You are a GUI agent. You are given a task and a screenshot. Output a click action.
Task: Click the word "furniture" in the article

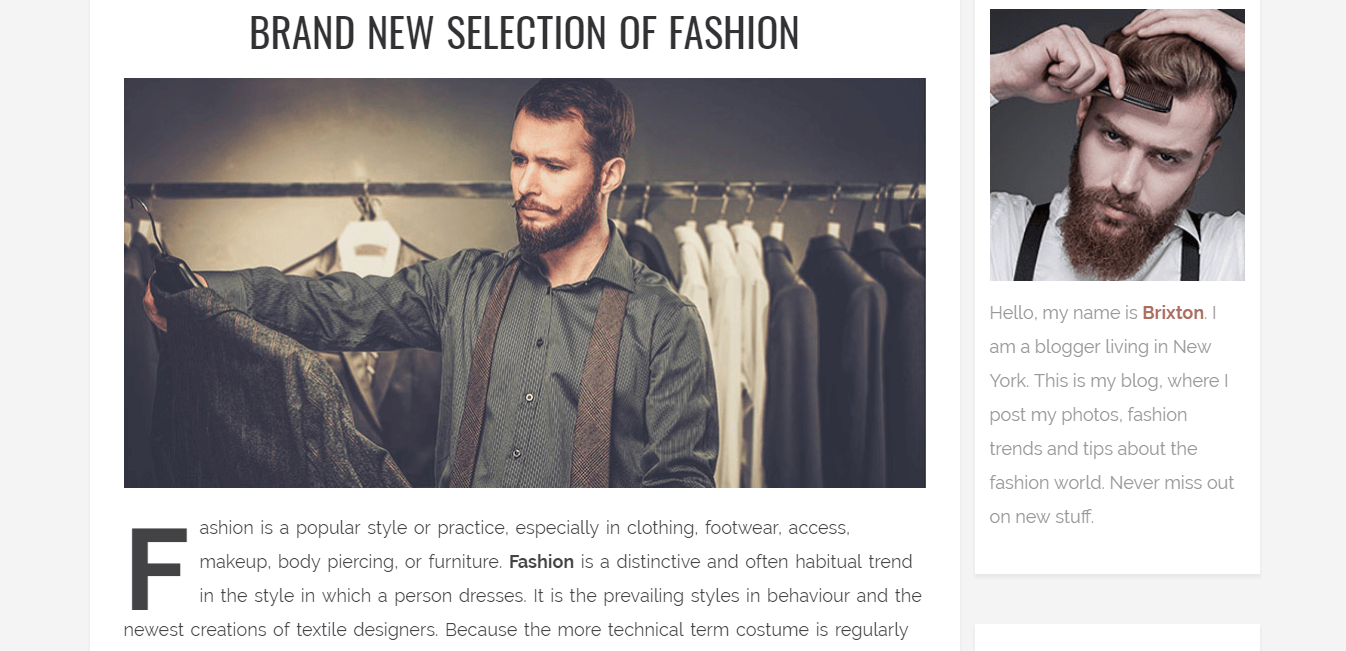(464, 562)
